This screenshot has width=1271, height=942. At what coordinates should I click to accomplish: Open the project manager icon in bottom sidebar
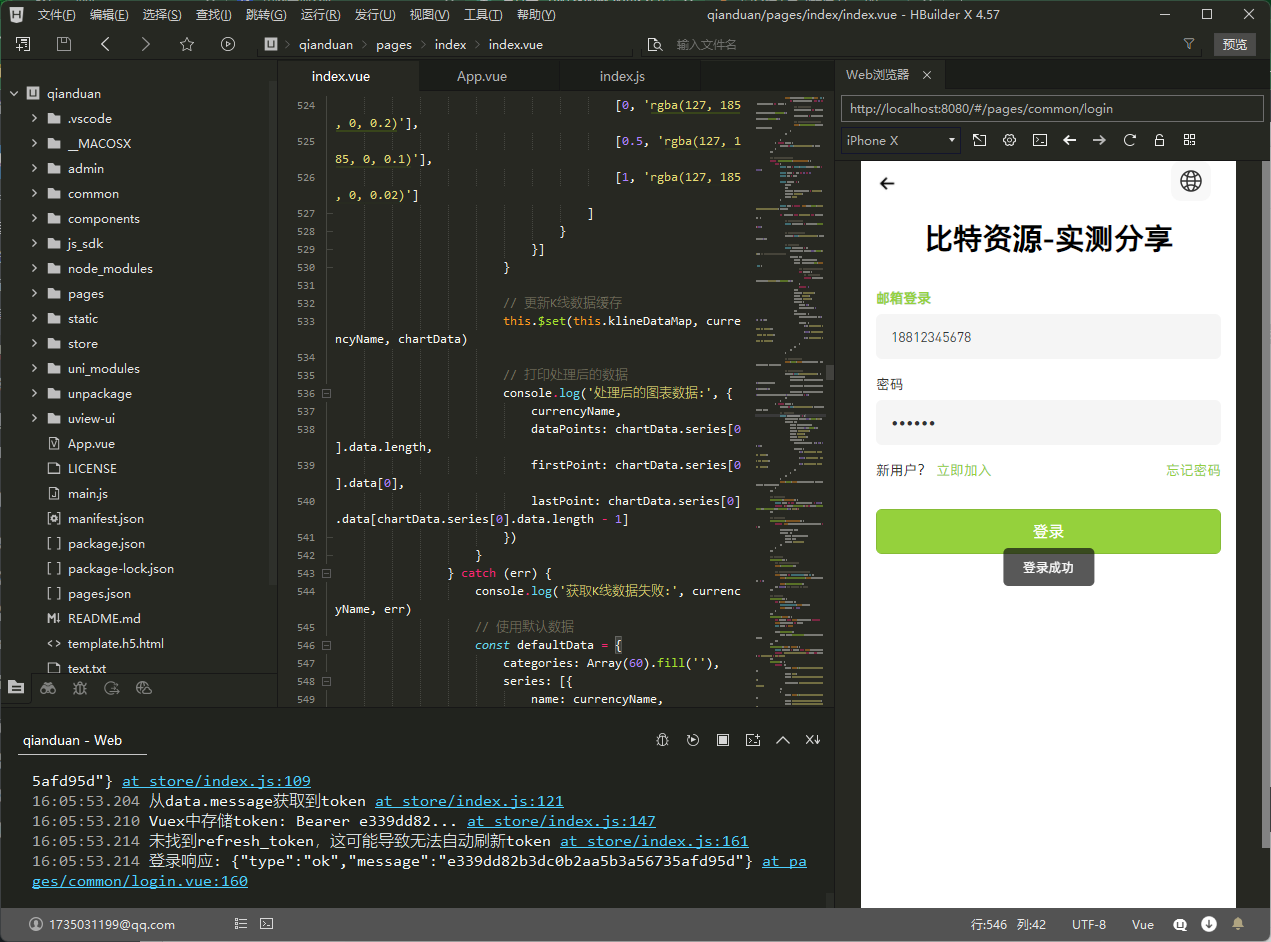[x=15, y=687]
